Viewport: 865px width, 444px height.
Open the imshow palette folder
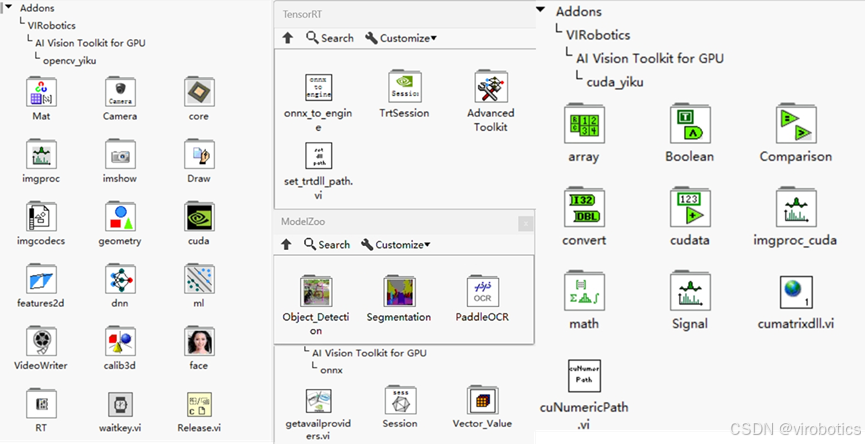coord(120,154)
